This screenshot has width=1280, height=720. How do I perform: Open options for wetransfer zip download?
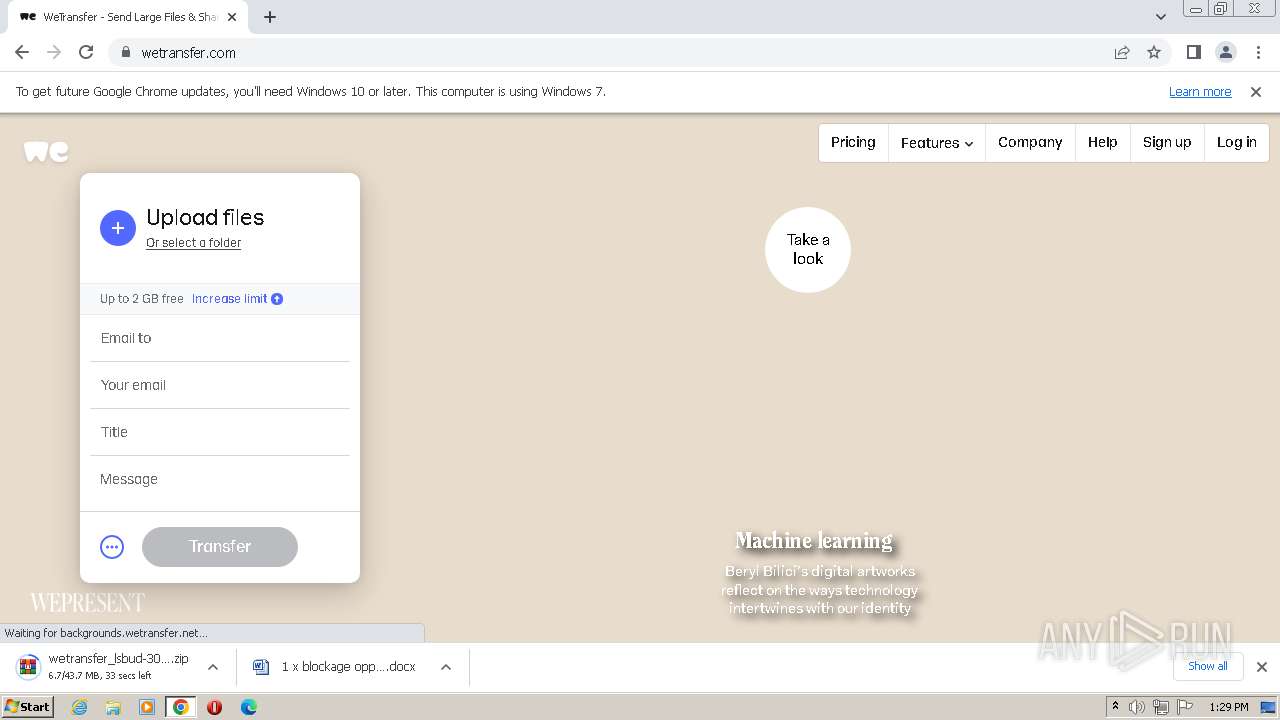(x=213, y=667)
